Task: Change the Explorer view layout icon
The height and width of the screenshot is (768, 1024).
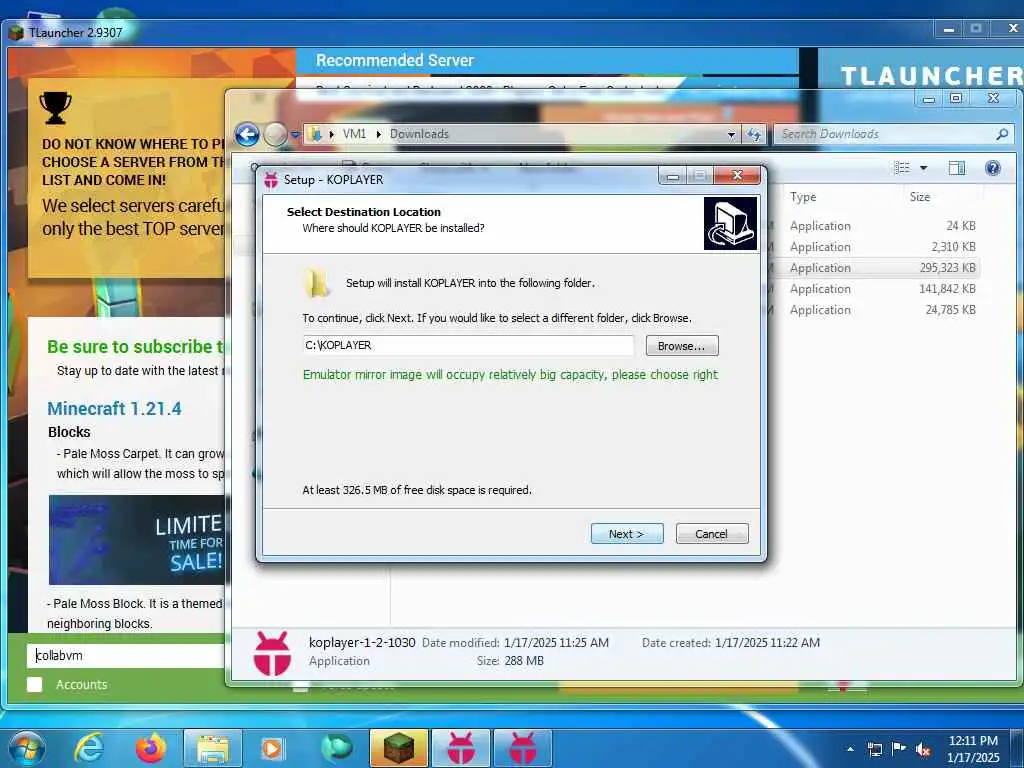Action: pyautogui.click(x=902, y=168)
